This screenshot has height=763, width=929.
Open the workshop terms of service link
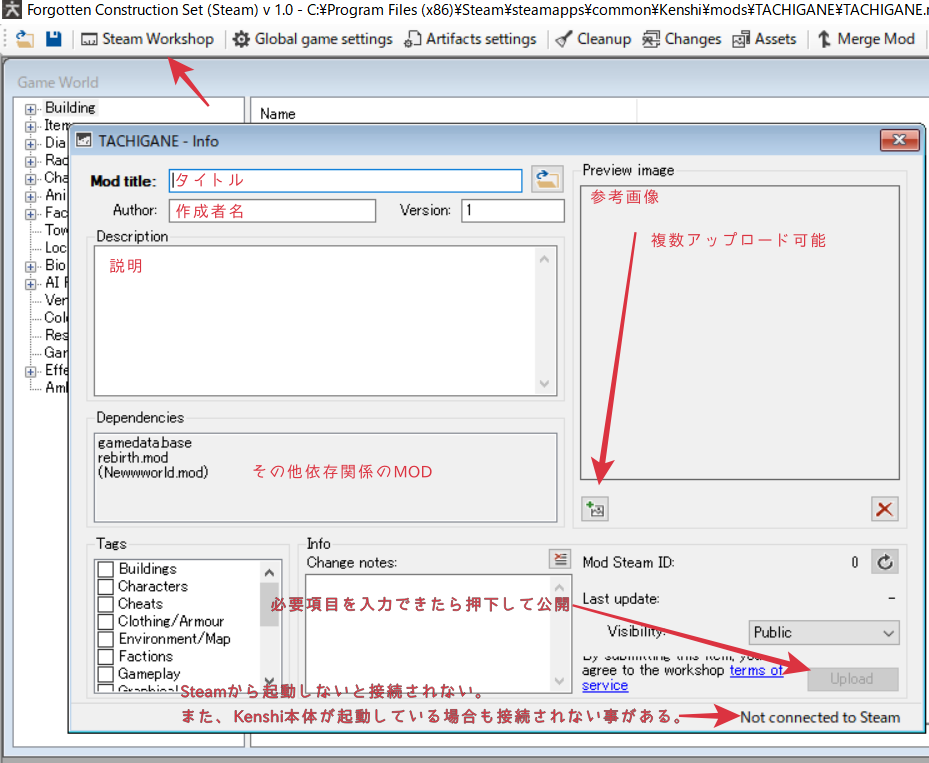point(756,670)
